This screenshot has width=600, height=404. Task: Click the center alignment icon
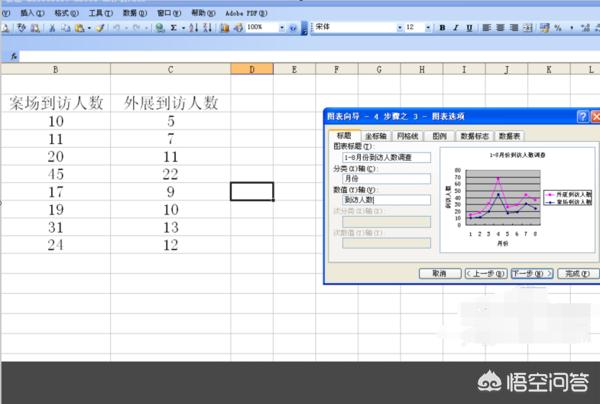point(500,28)
